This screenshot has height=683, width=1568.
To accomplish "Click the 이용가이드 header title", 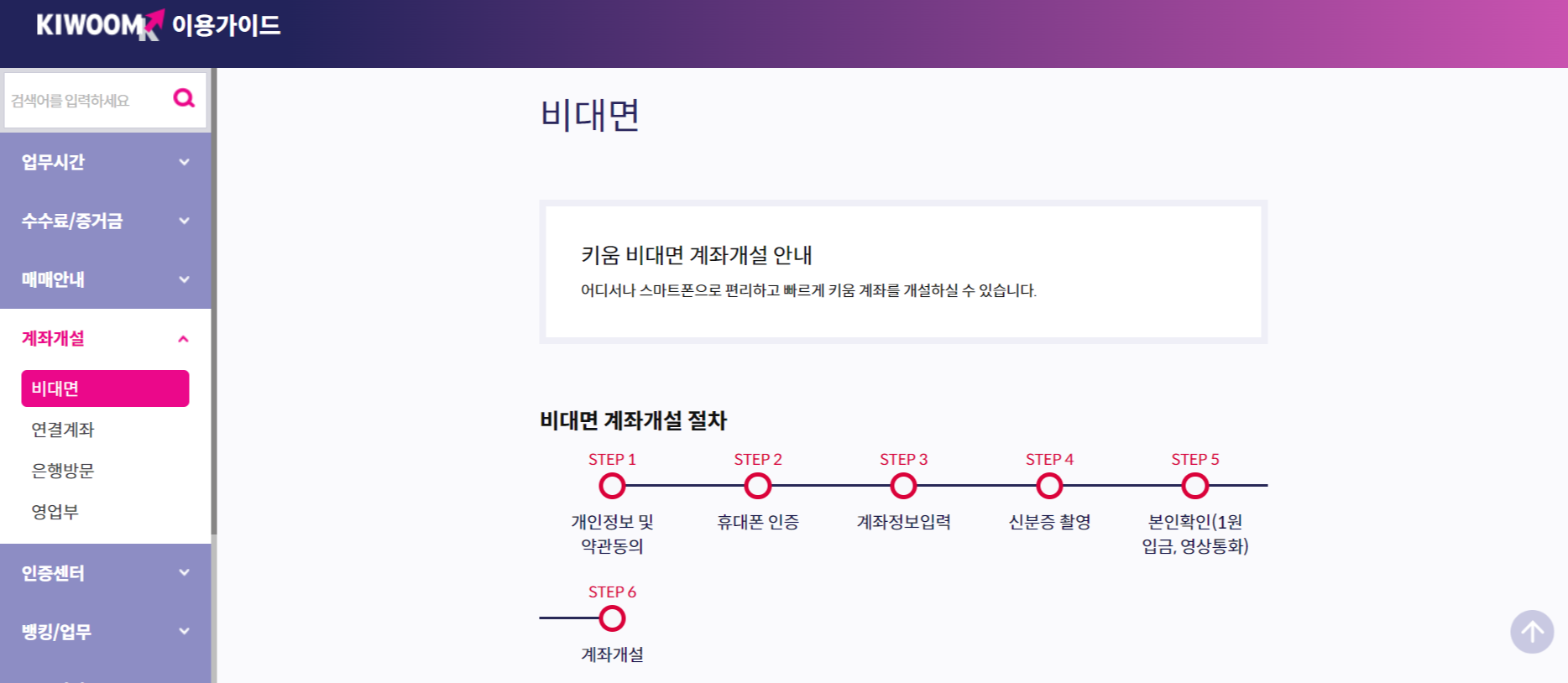I will [225, 26].
